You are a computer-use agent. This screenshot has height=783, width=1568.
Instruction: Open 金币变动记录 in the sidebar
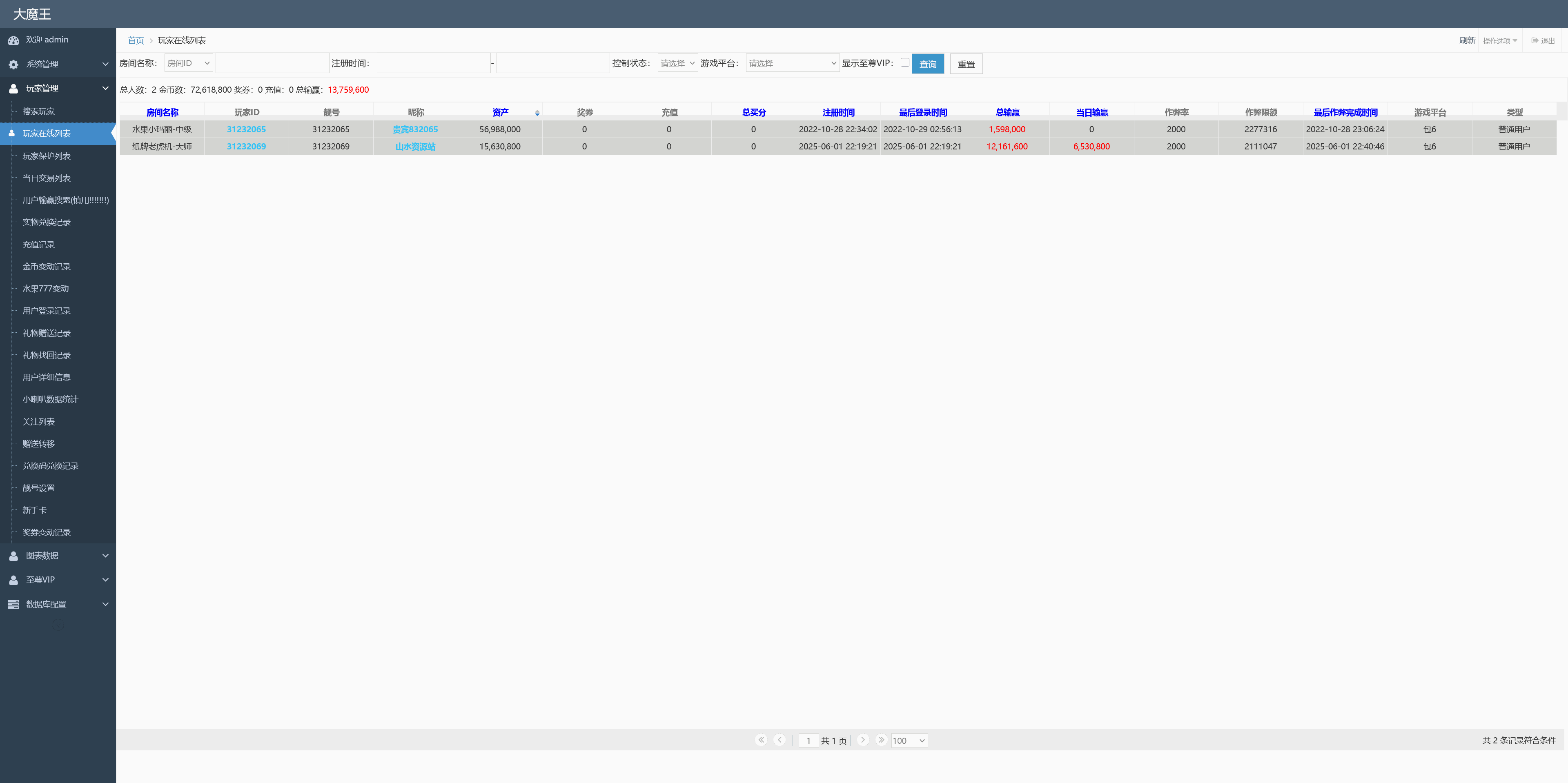pyautogui.click(x=46, y=267)
